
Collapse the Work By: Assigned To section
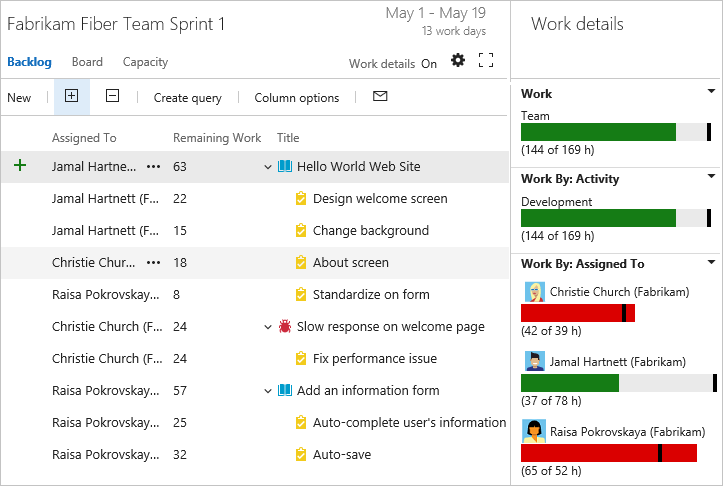point(711,262)
